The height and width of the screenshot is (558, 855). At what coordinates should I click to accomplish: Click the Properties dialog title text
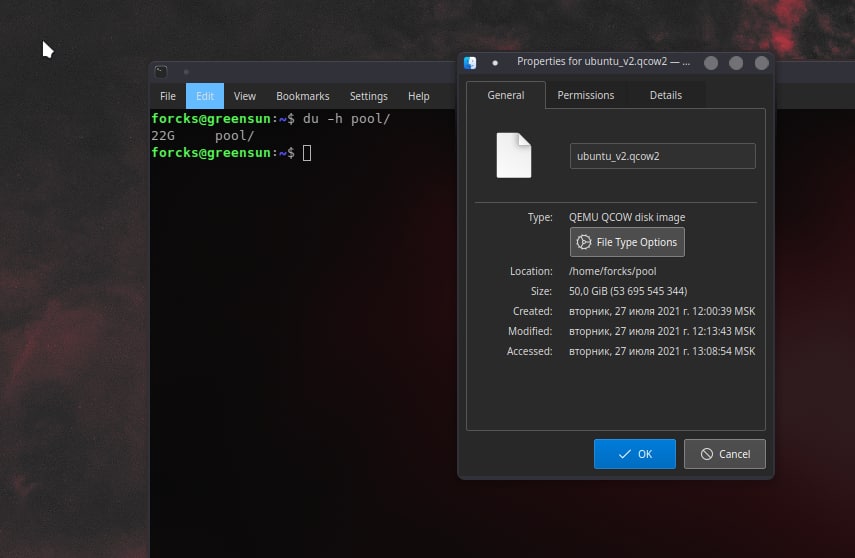pos(603,62)
